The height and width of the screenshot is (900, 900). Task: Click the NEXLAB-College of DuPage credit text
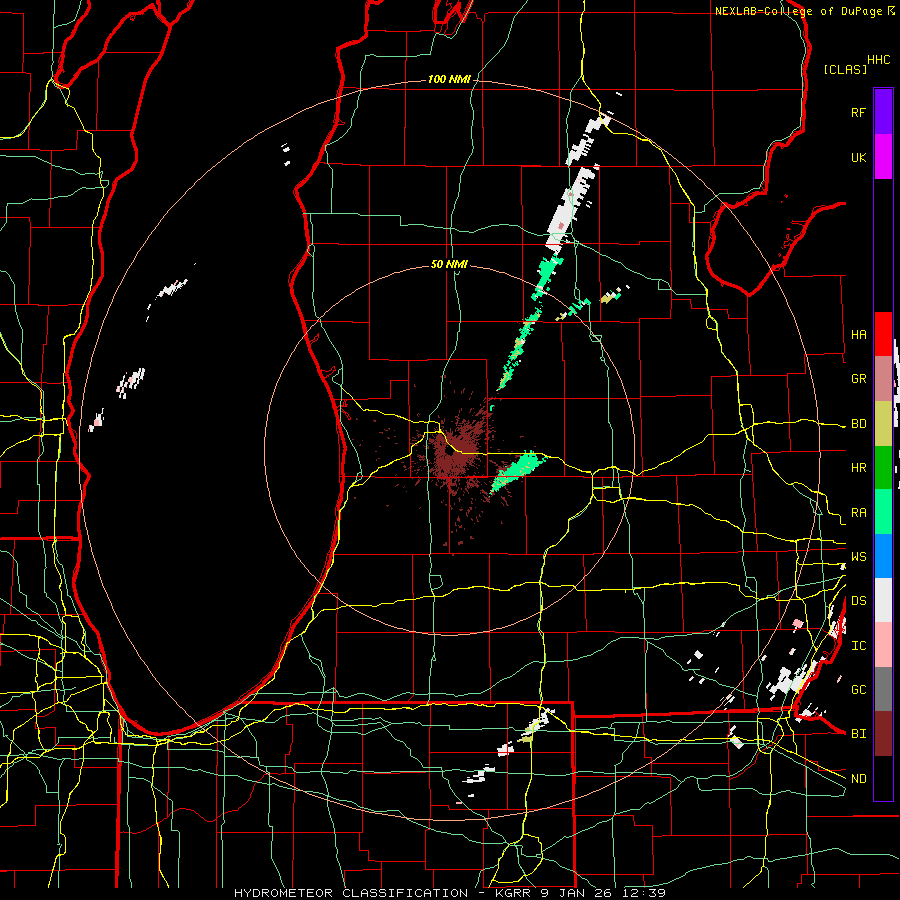click(798, 11)
